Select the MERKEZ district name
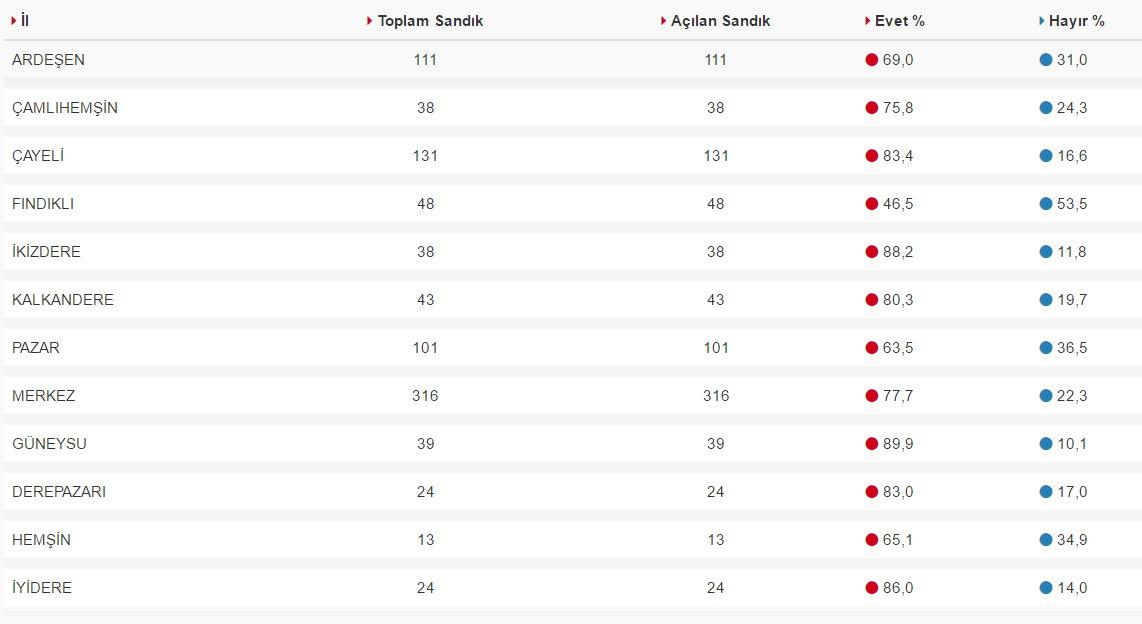The image size is (1142, 624). tap(43, 396)
